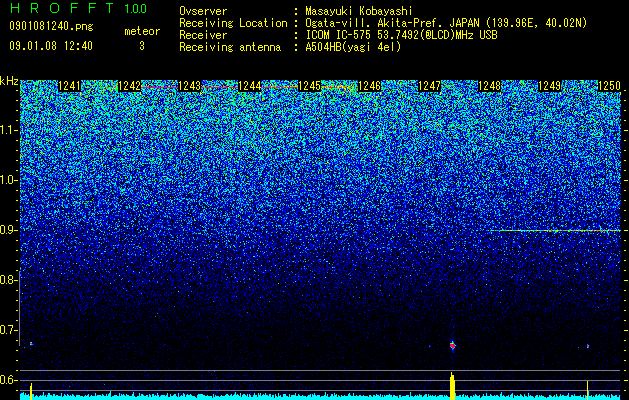Viewport: 629px width, 400px height.
Task: Click the observer name Masayuki Kobayashi
Action: click(x=359, y=11)
